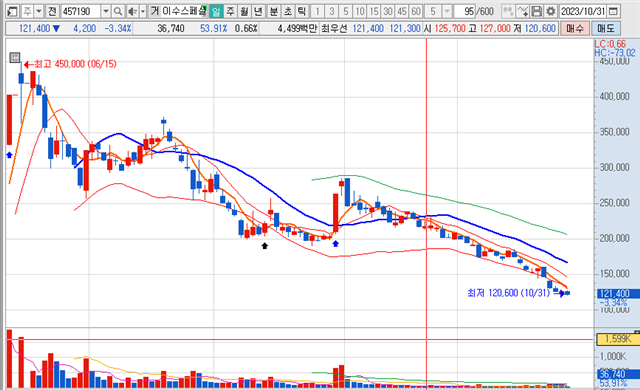Click the 매도 sell button
The height and width of the screenshot is (390, 640).
click(606, 28)
